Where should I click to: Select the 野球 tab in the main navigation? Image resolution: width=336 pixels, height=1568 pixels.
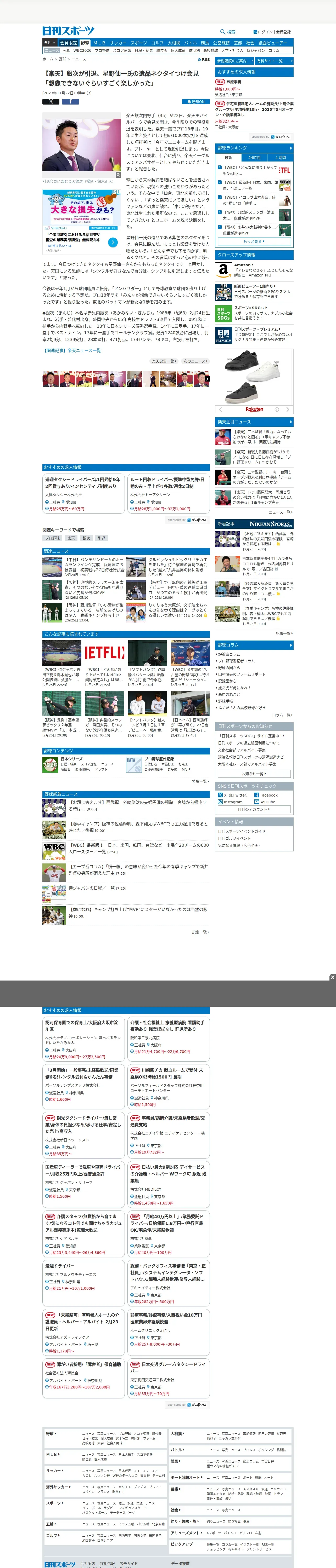[x=85, y=43]
